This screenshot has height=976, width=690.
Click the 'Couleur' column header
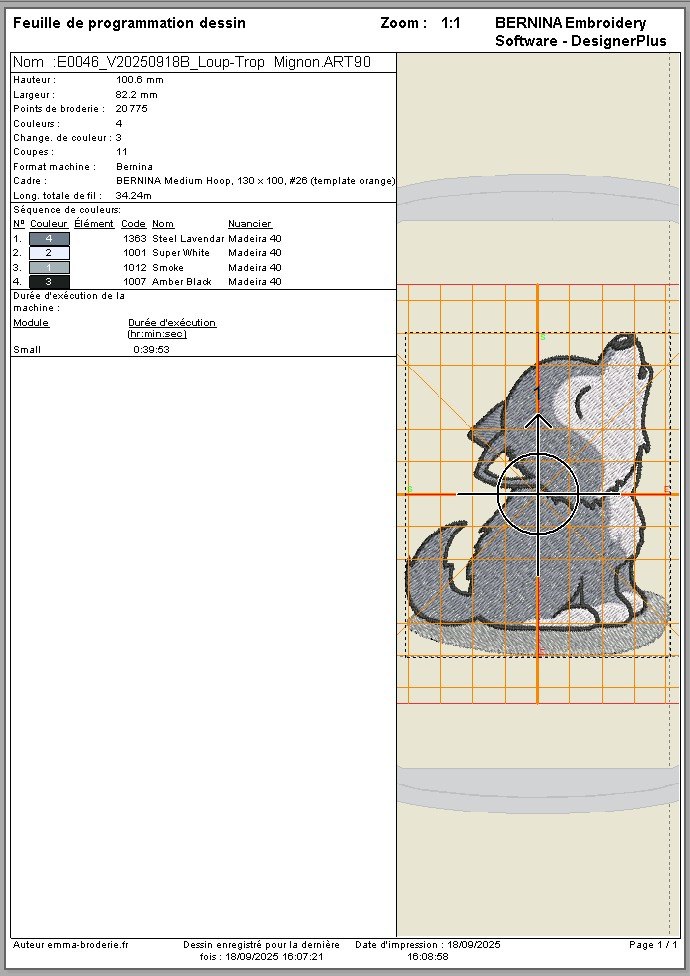point(49,224)
